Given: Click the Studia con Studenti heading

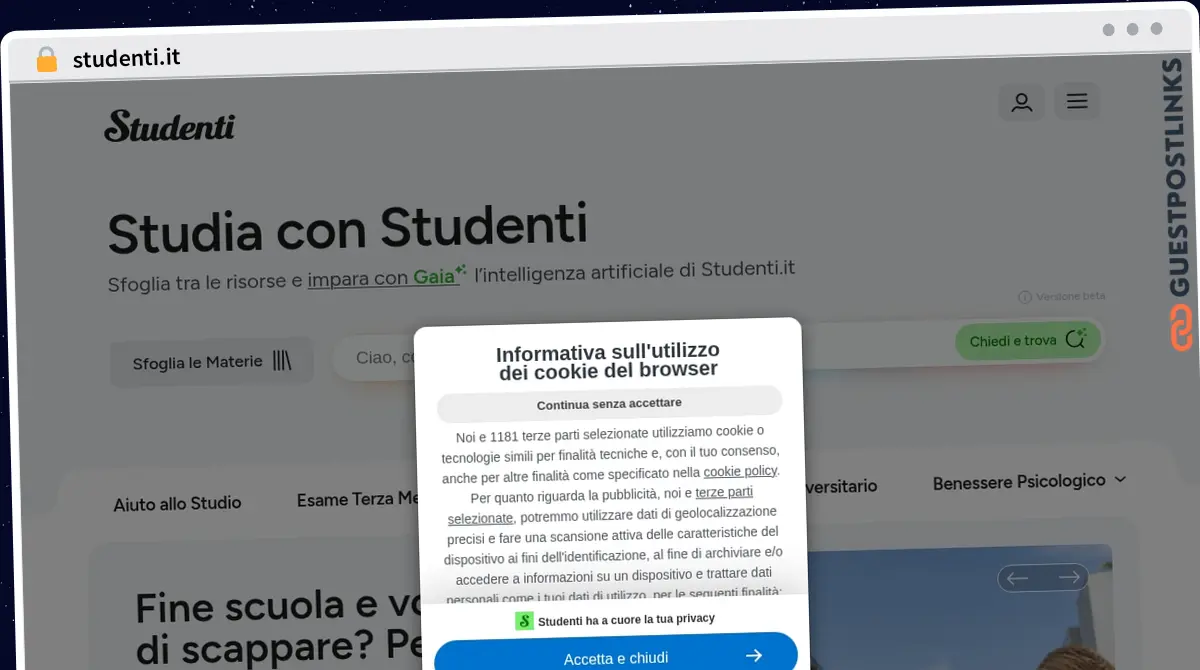Looking at the screenshot, I should click(347, 229).
